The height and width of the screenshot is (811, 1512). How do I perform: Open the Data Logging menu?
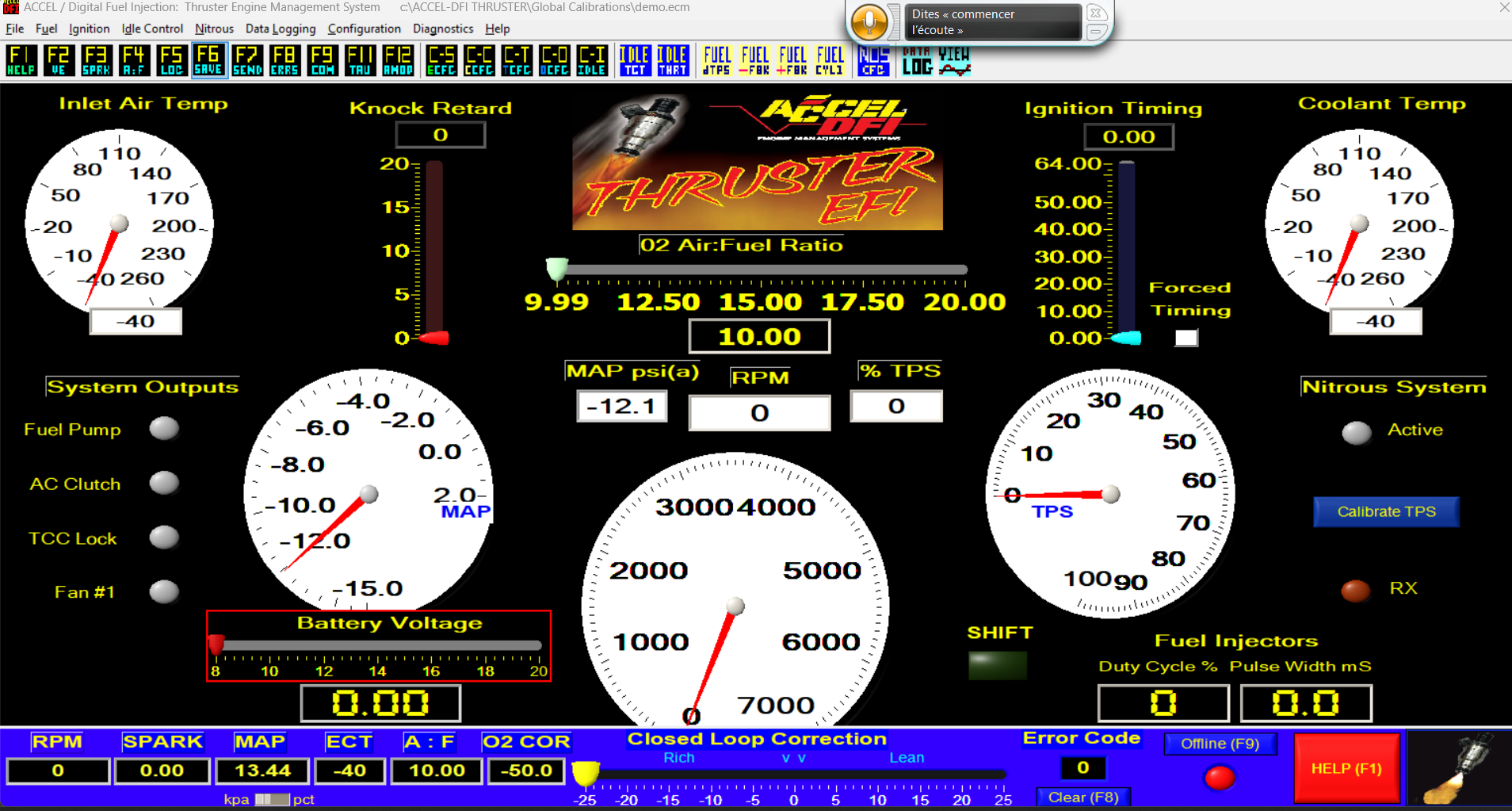281,29
